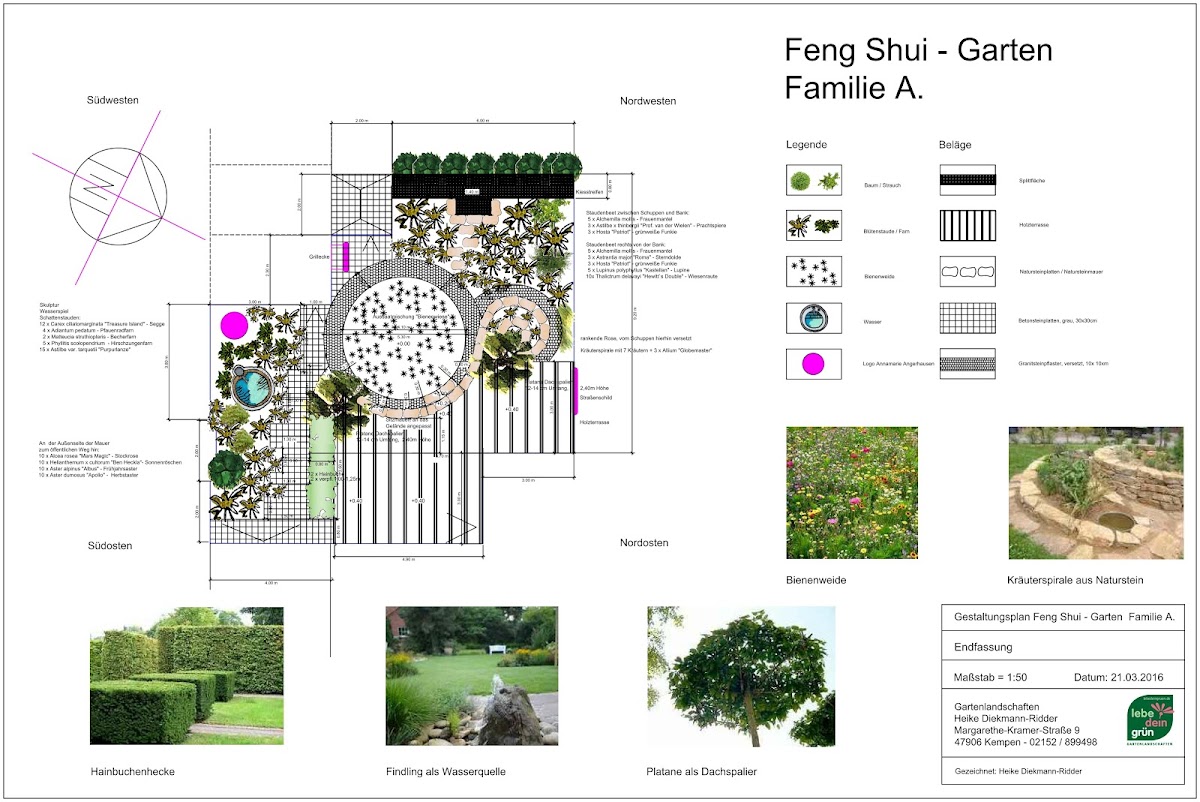
Task: Click the lebe dein grün logo
Action: click(1149, 721)
